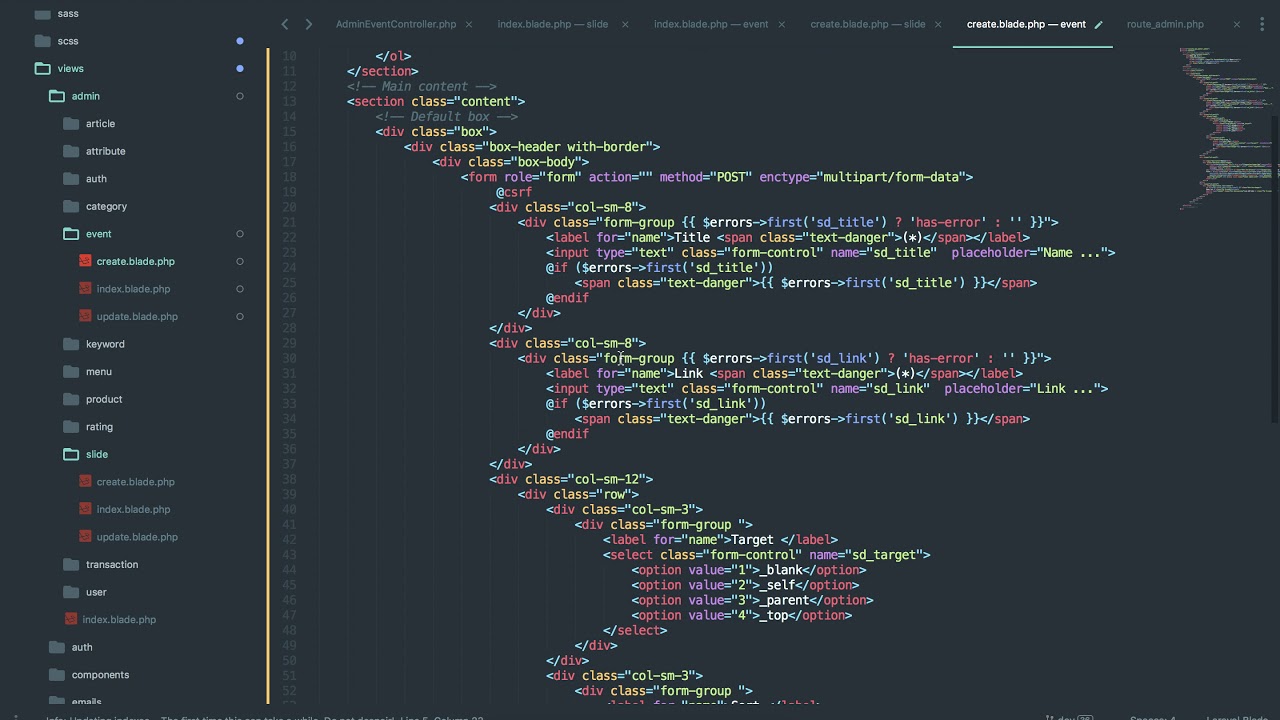Viewport: 1280px width, 720px height.
Task: Click the blue modified dot beside scss
Action: click(240, 41)
